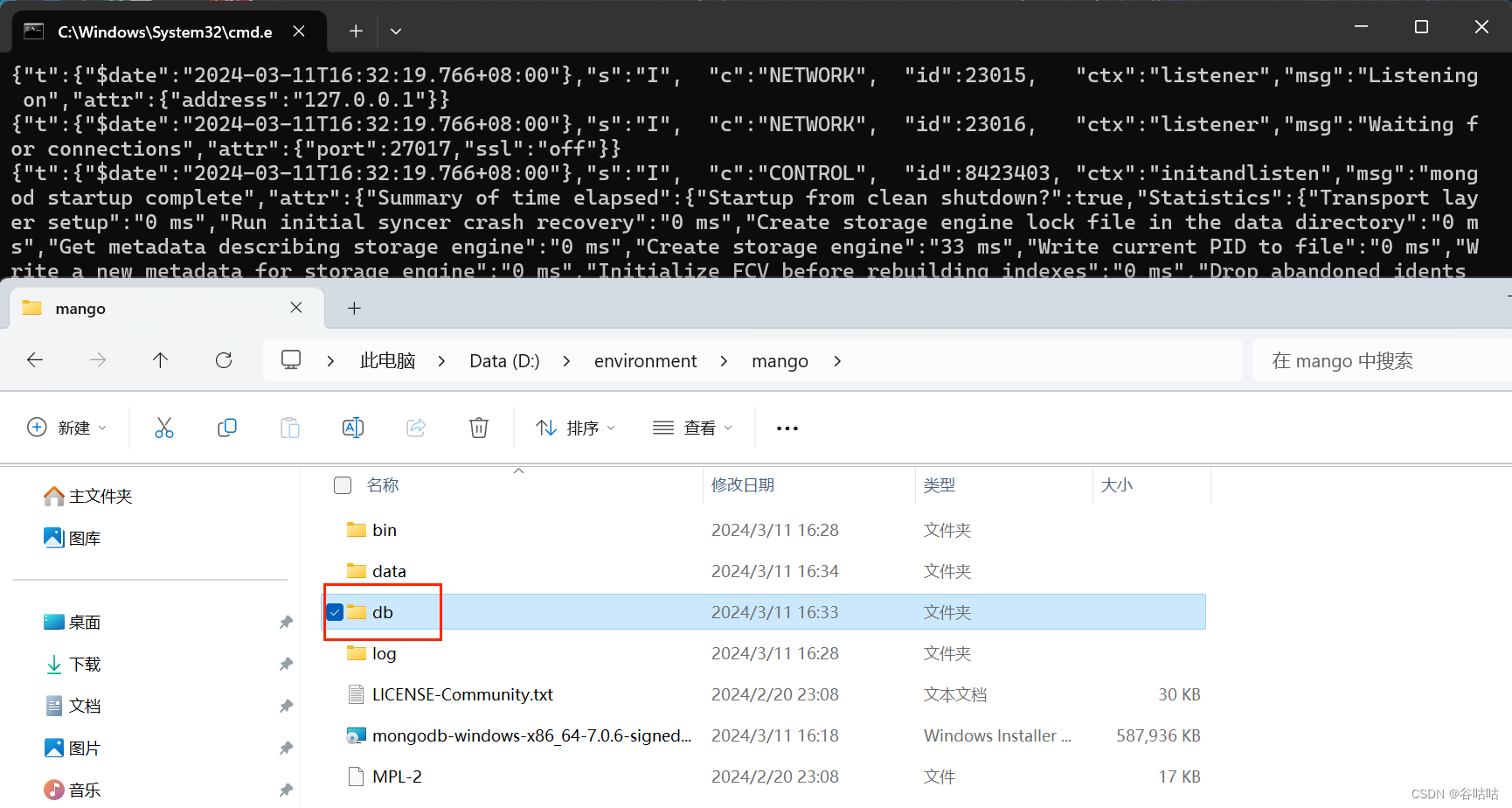The image size is (1512, 808).
Task: Go up one folder level
Action: click(x=161, y=360)
